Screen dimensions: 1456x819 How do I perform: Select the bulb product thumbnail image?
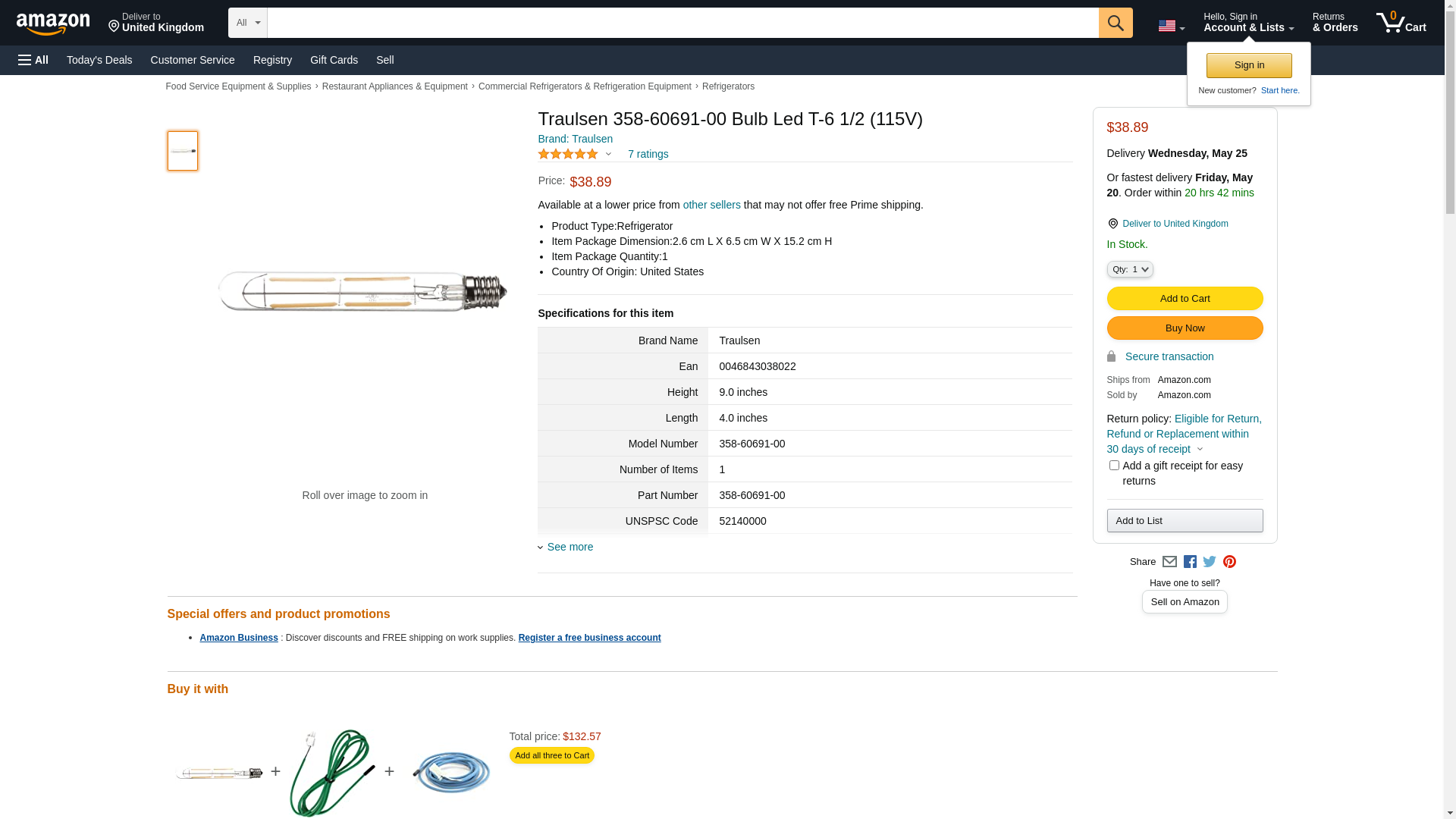tap(183, 151)
